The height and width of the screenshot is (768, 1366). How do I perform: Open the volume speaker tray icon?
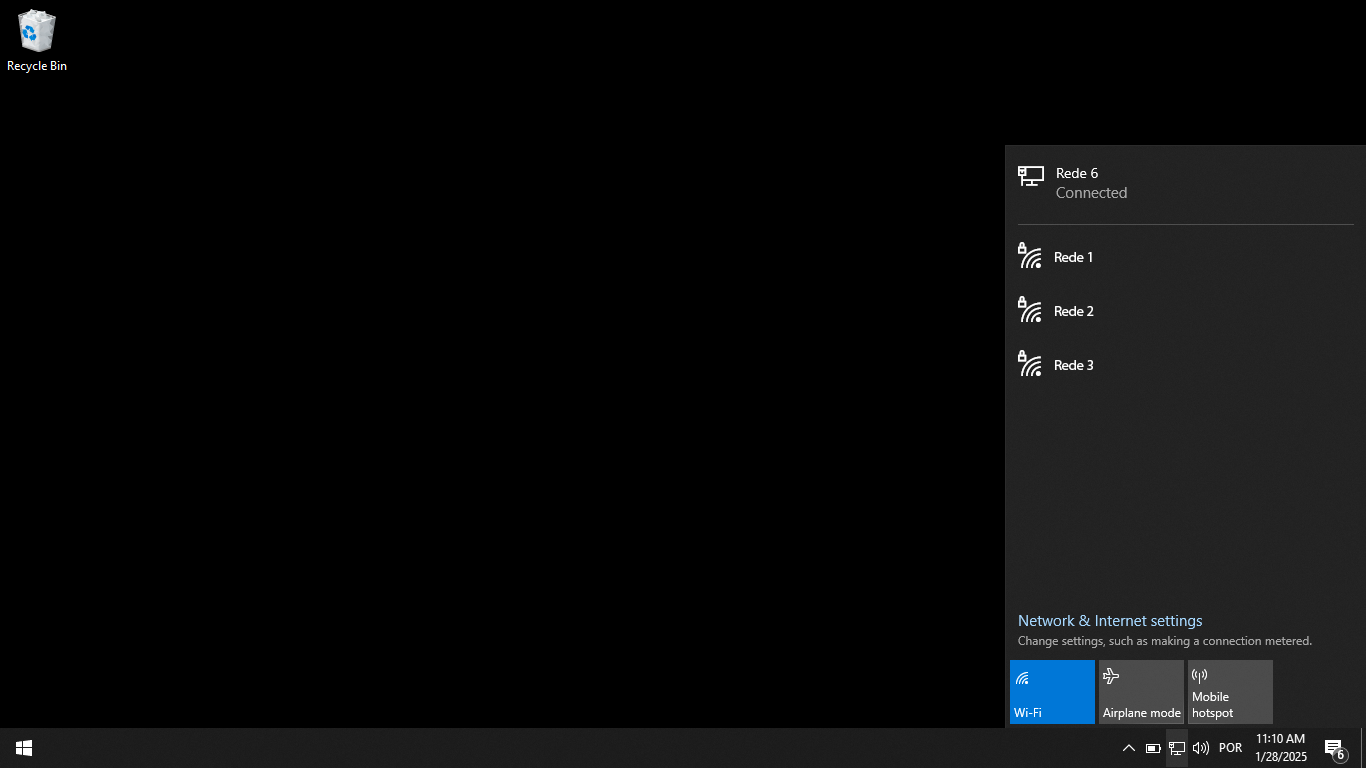pos(1201,748)
